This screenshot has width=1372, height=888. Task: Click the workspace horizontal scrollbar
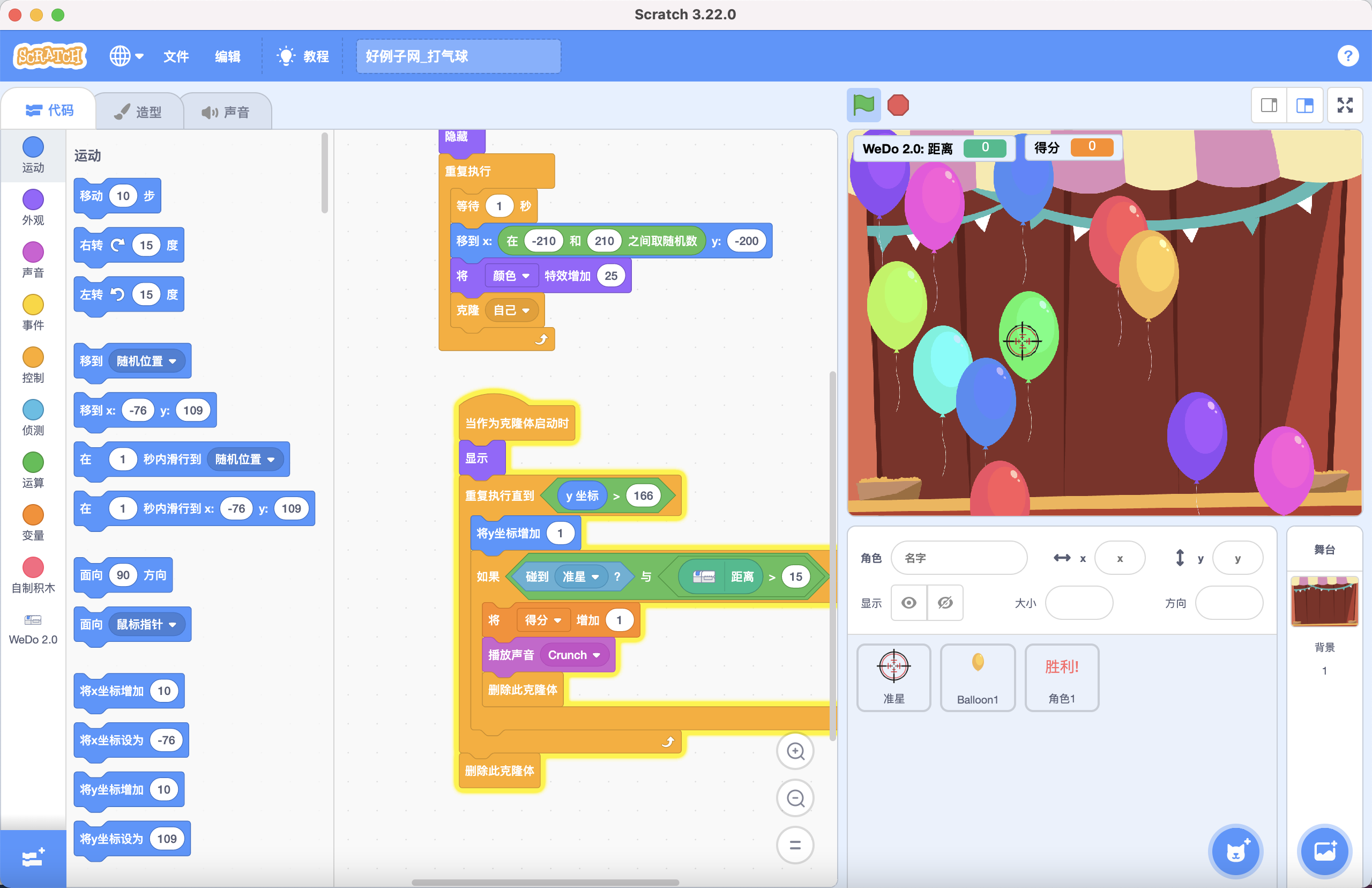[x=545, y=882]
